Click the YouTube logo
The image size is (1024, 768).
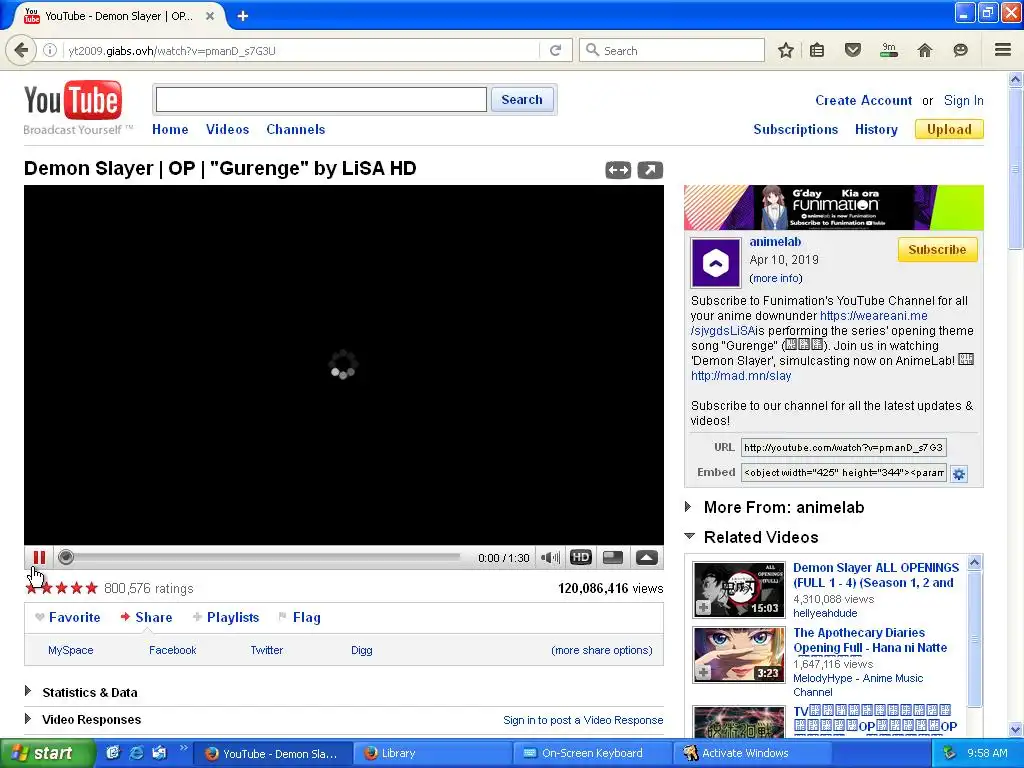[72, 100]
